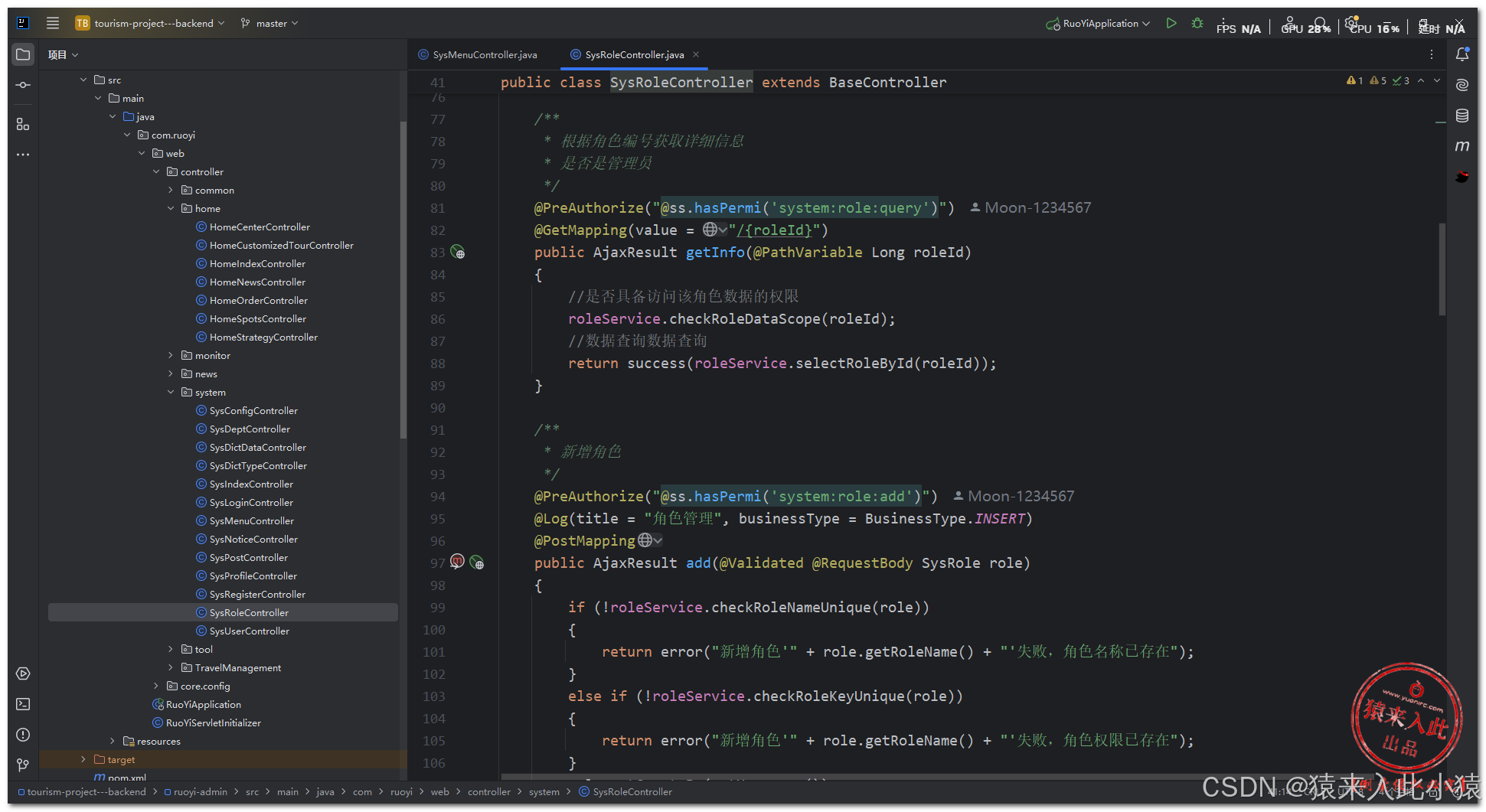Viewport: 1486px width, 812px height.
Task: Debug RuoYiApplication with bug icon
Action: (1197, 23)
